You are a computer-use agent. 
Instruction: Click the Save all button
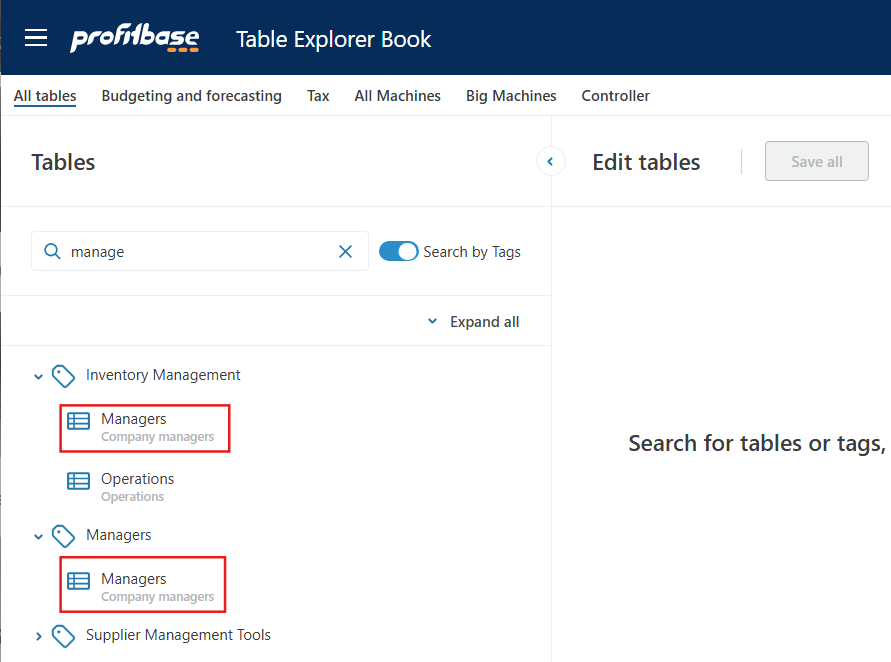pos(816,162)
